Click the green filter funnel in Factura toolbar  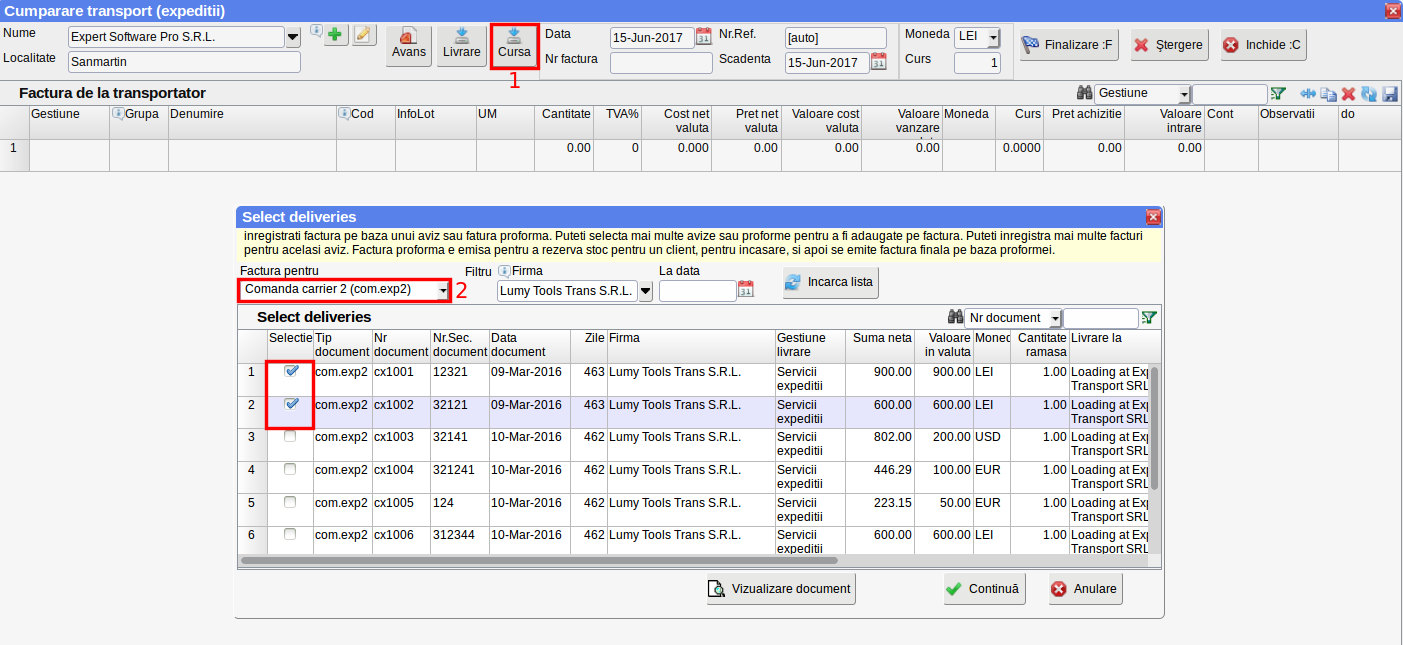[1277, 94]
